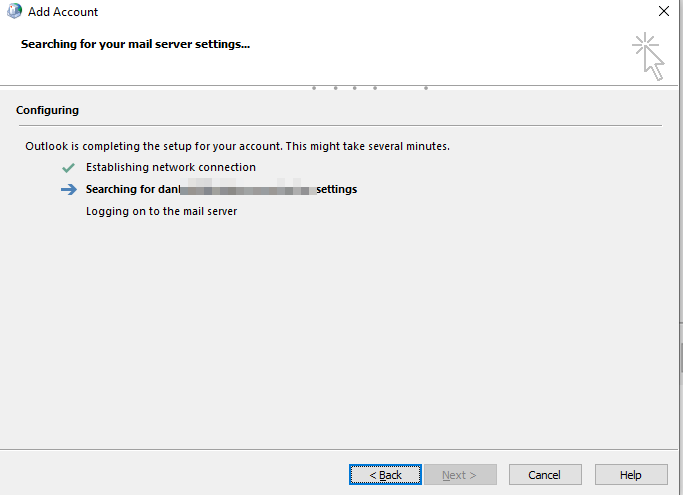
Task: Cancel the account setup
Action: pyautogui.click(x=545, y=475)
